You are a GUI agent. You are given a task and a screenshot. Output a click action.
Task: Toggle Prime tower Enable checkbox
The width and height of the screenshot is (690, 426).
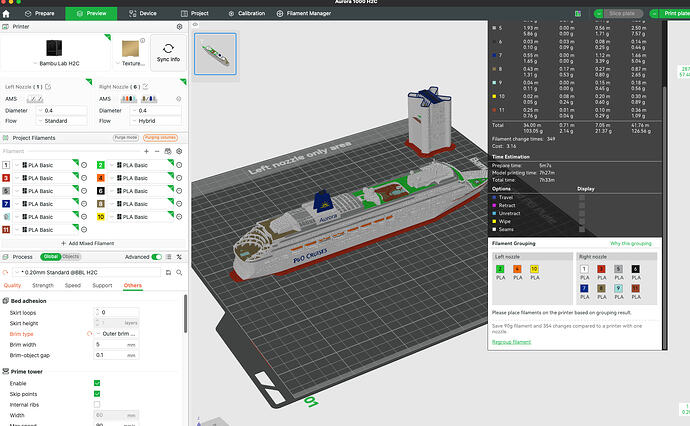tap(97, 383)
